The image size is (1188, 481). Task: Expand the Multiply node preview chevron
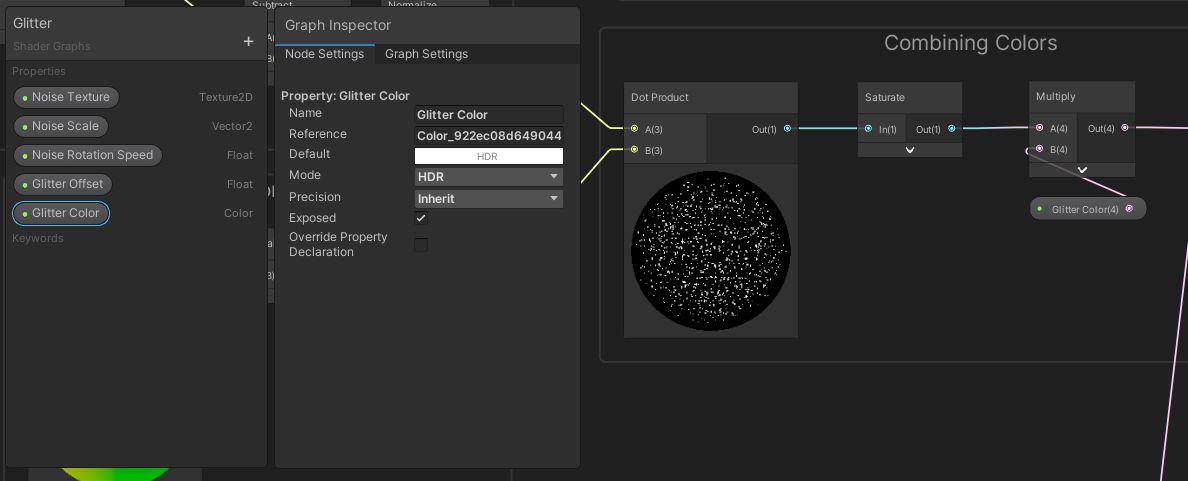coord(1082,170)
